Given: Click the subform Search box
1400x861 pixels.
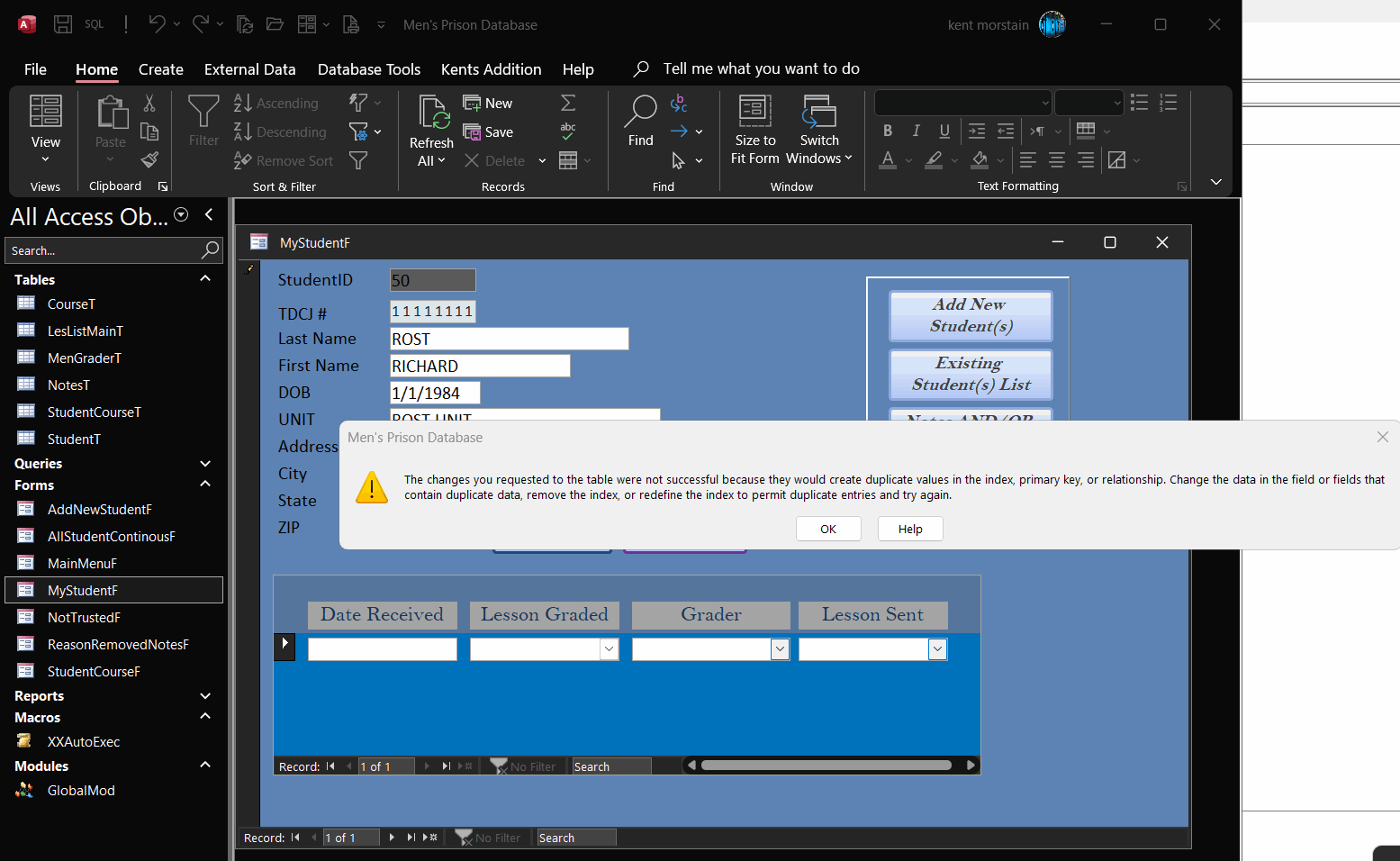Looking at the screenshot, I should (x=610, y=766).
